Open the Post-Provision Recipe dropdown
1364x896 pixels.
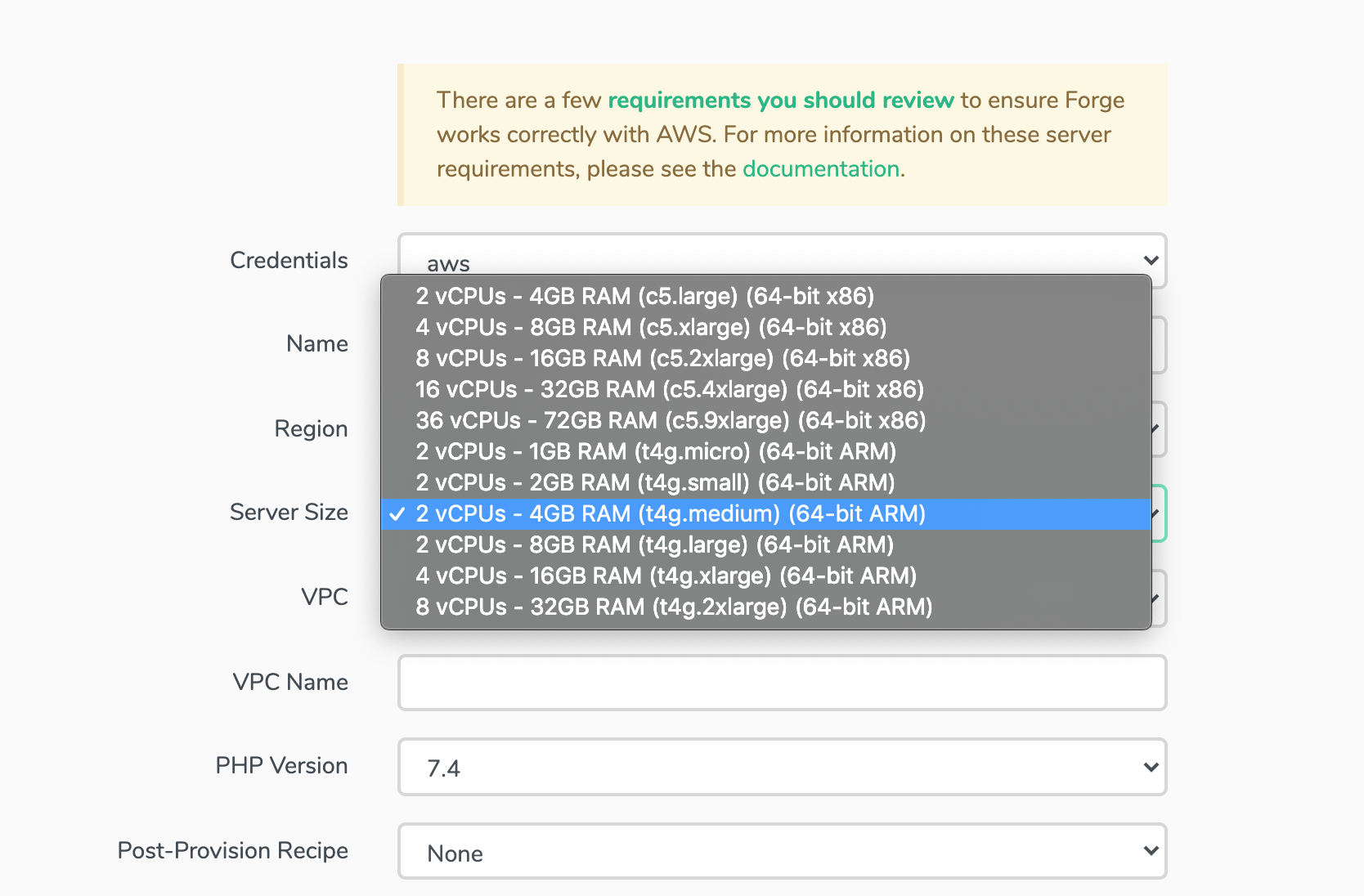782,851
